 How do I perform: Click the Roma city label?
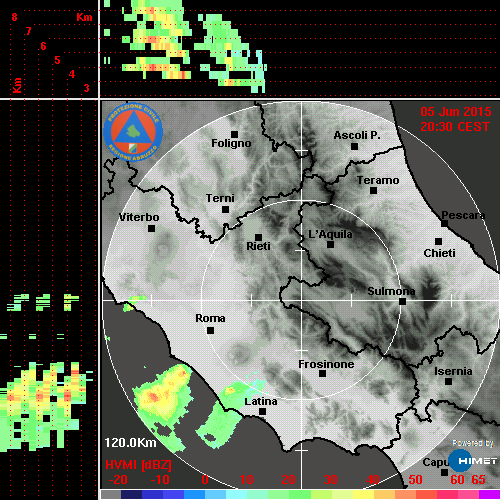tap(210, 318)
